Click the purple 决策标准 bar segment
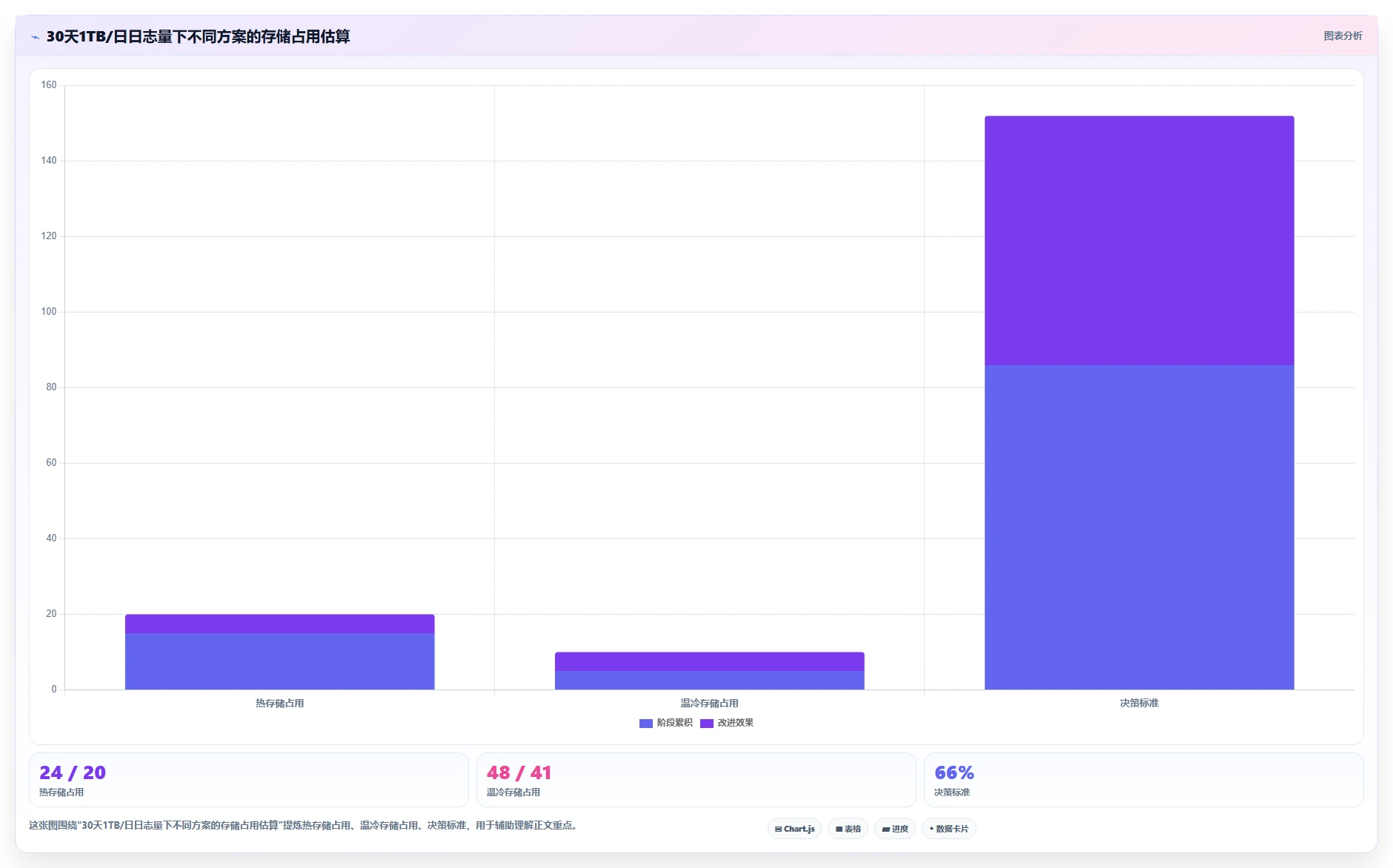The height and width of the screenshot is (868, 1393). tap(1139, 241)
